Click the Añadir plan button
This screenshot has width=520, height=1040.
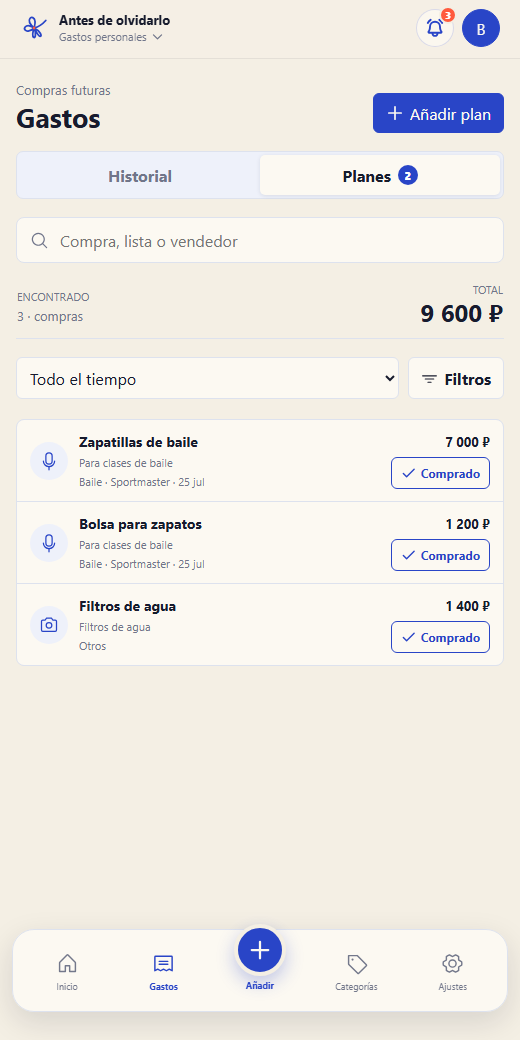438,113
